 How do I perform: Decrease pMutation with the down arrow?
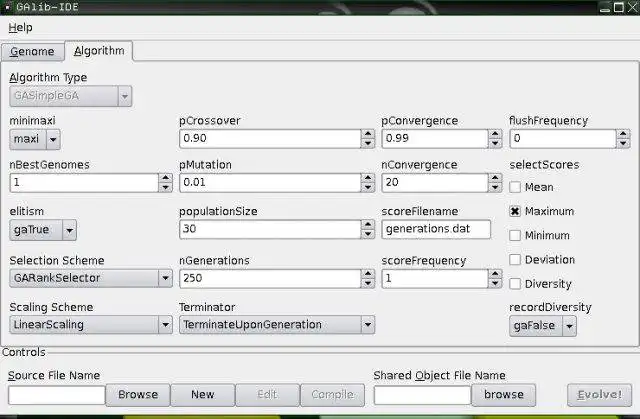368,187
